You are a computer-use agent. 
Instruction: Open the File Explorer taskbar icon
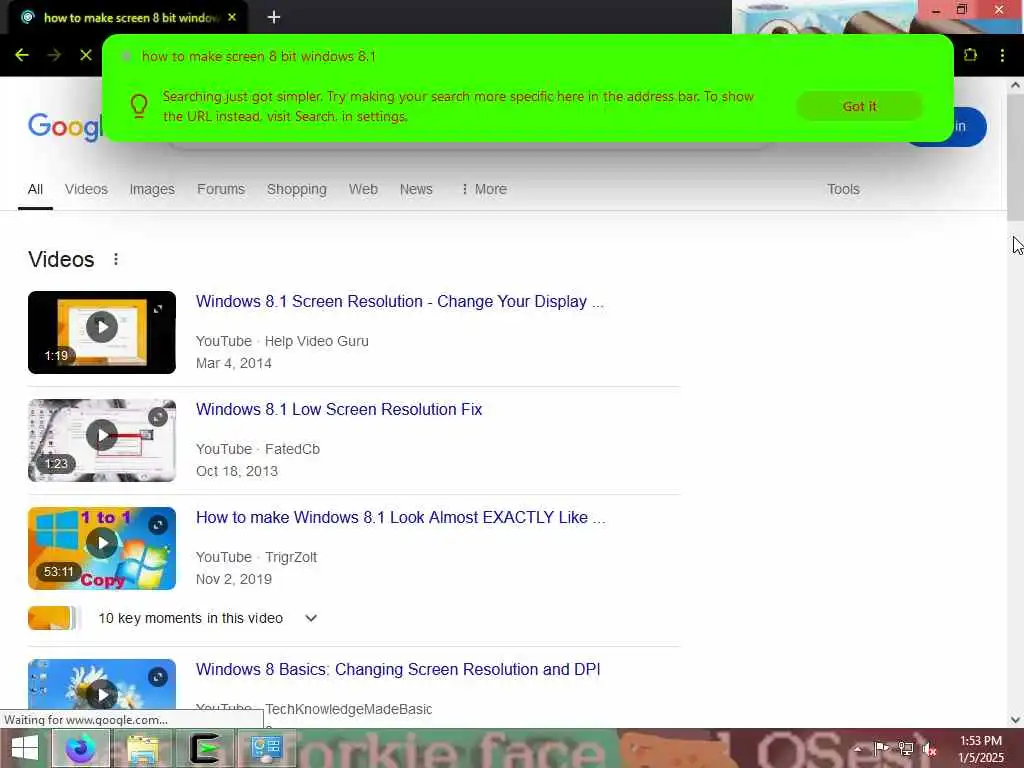point(142,748)
